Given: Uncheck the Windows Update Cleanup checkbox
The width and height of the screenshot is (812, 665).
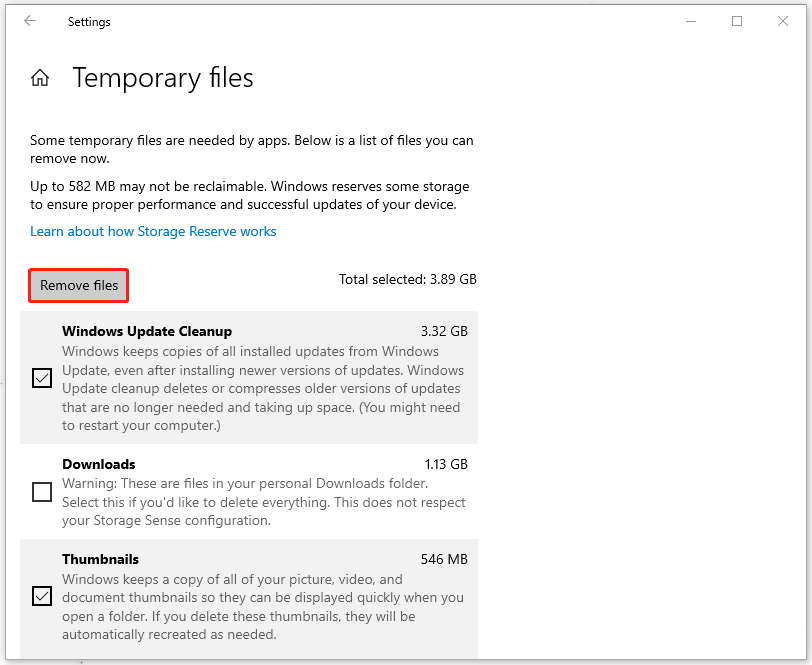Looking at the screenshot, I should (41, 379).
